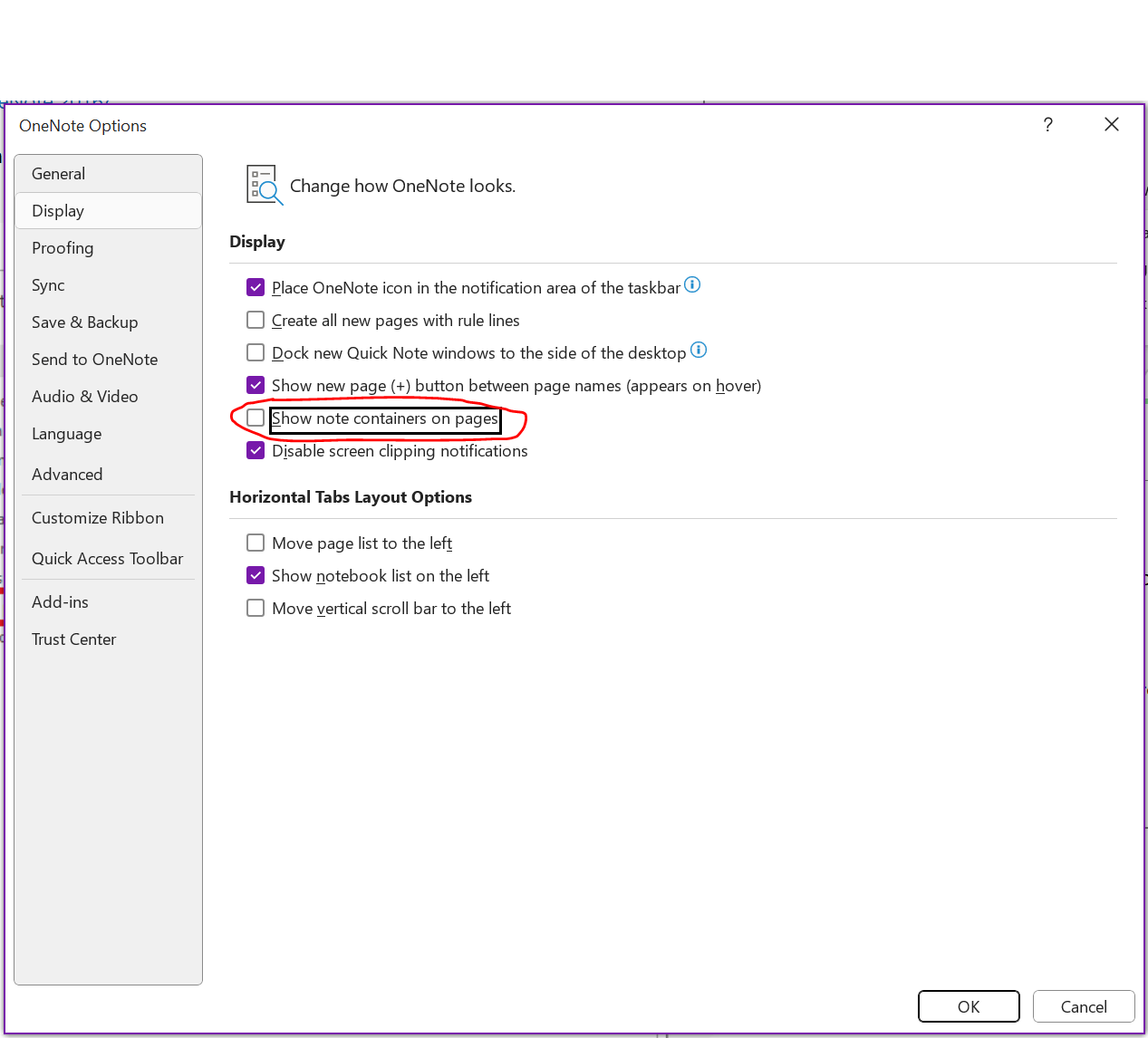Select the Display category

108,211
